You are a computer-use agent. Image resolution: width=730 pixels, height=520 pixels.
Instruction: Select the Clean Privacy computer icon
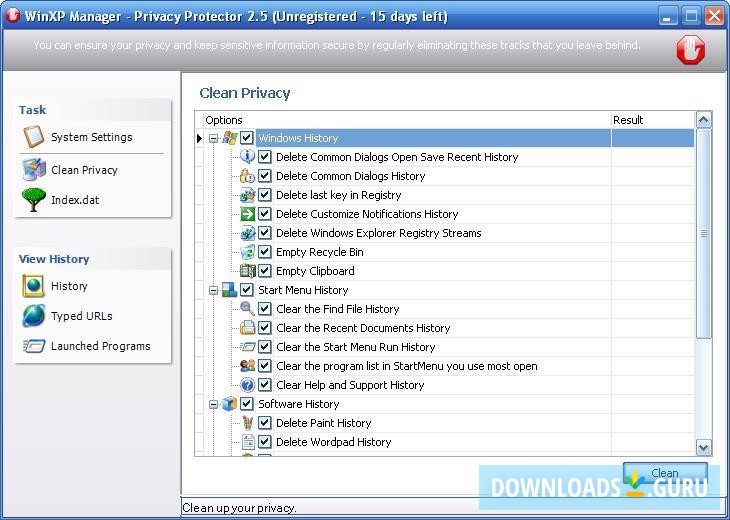coord(34,169)
